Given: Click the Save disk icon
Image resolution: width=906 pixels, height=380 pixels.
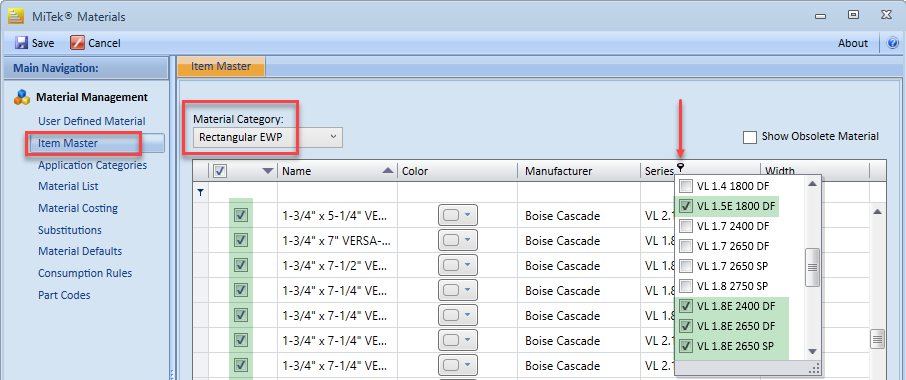Looking at the screenshot, I should (21, 43).
